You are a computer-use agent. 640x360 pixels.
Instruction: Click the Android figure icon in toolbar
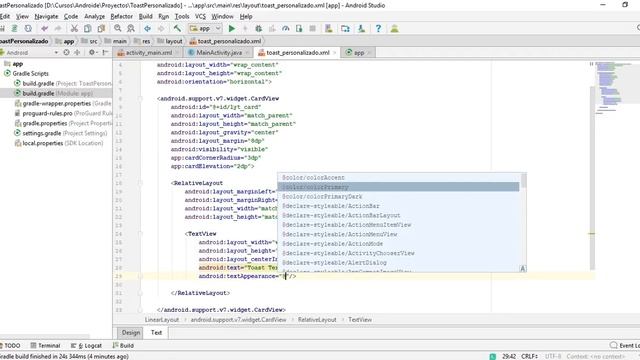[394, 29]
